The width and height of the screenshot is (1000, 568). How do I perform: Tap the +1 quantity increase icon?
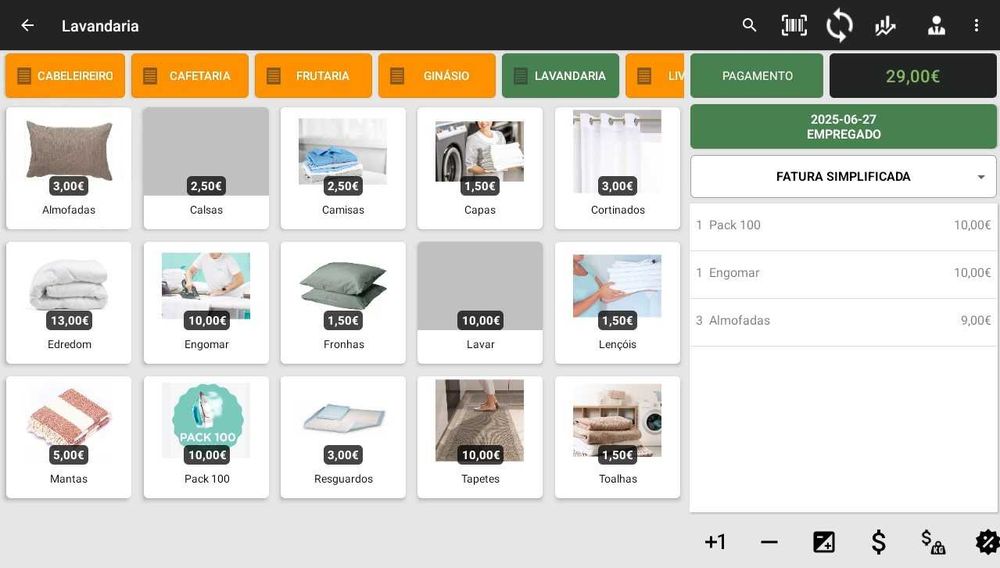(x=715, y=542)
